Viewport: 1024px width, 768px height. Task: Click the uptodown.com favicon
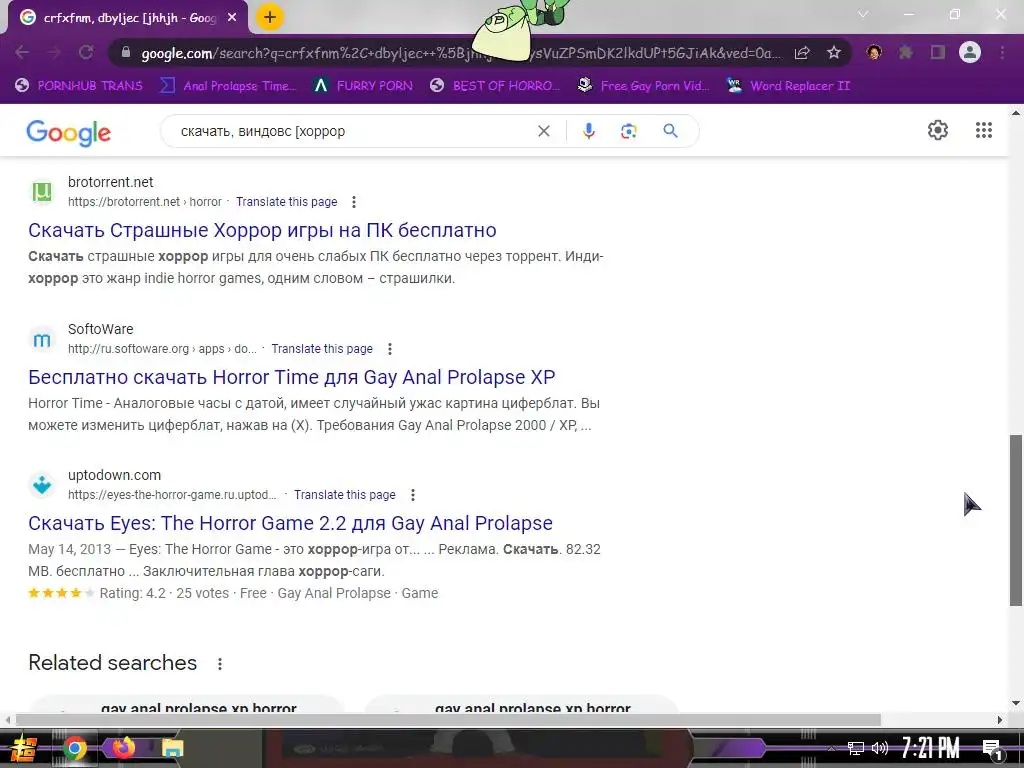tap(42, 485)
